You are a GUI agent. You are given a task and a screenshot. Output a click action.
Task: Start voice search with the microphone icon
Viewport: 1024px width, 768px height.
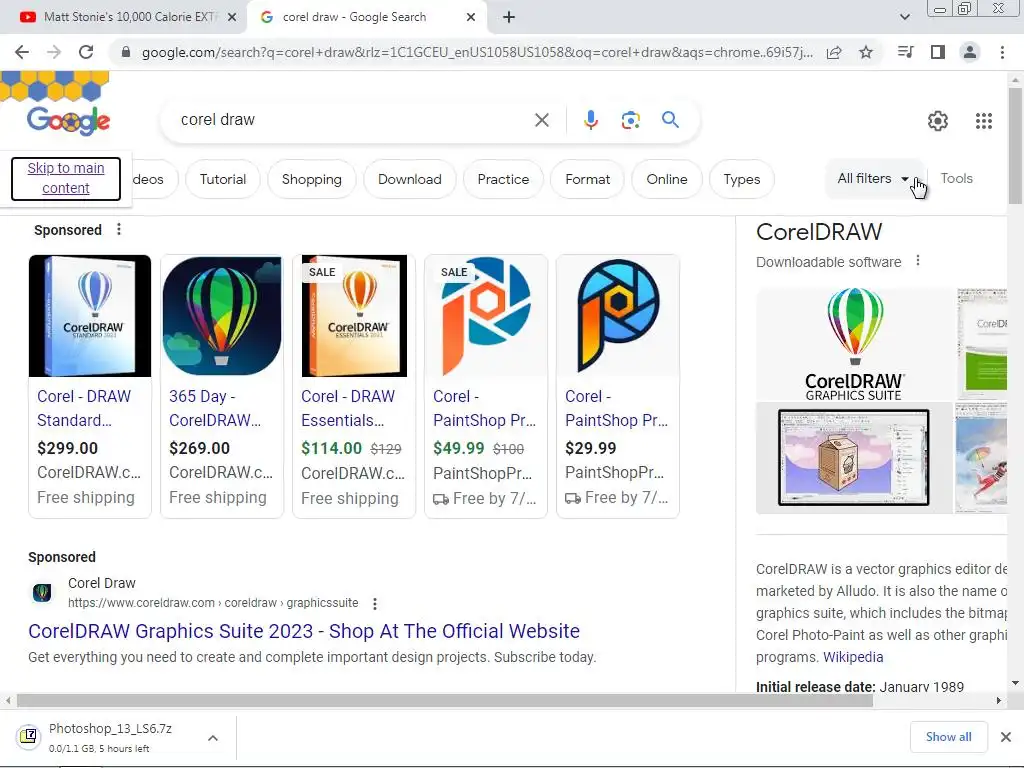(590, 120)
